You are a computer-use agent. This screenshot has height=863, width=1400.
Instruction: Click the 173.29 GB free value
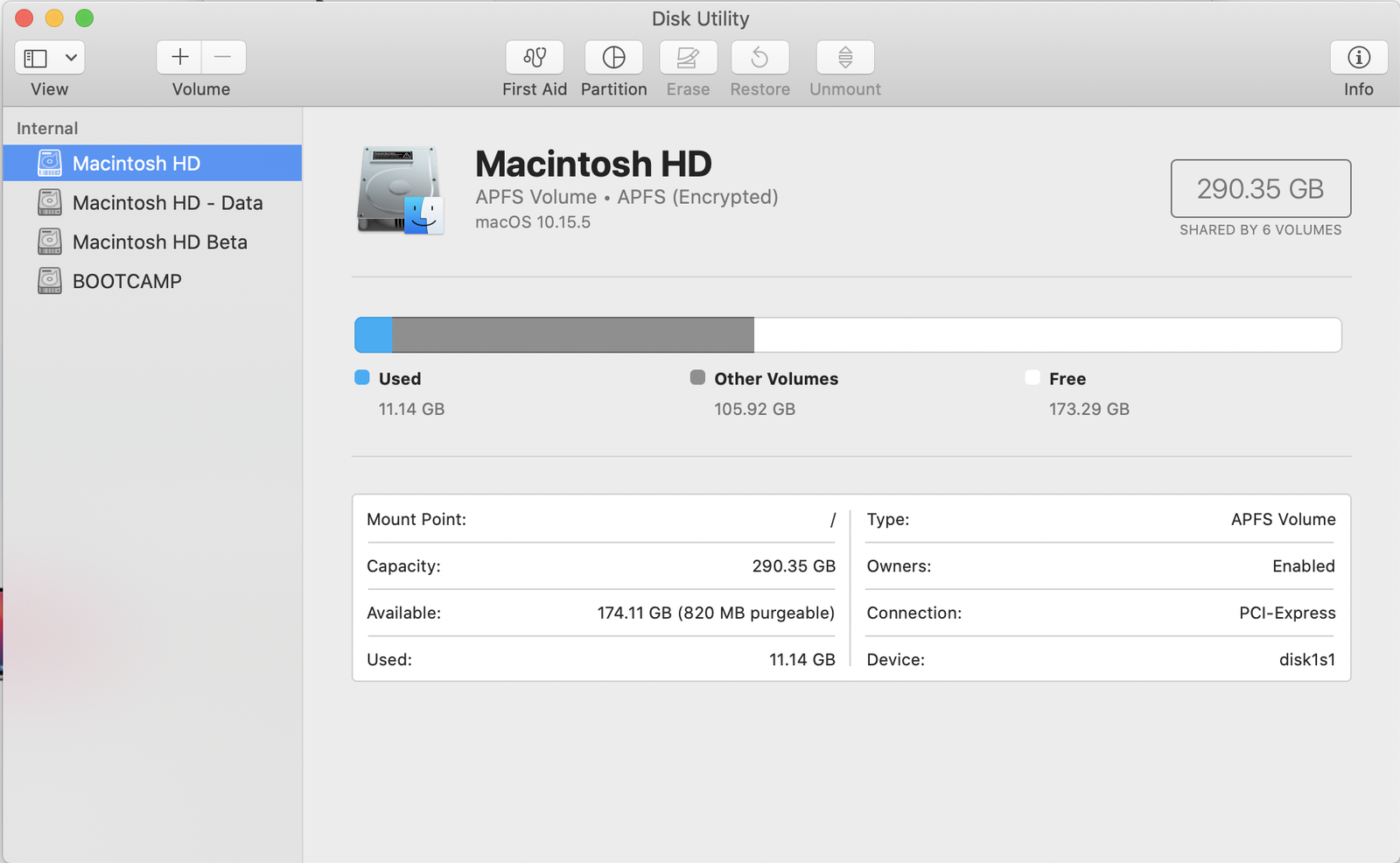(1089, 409)
